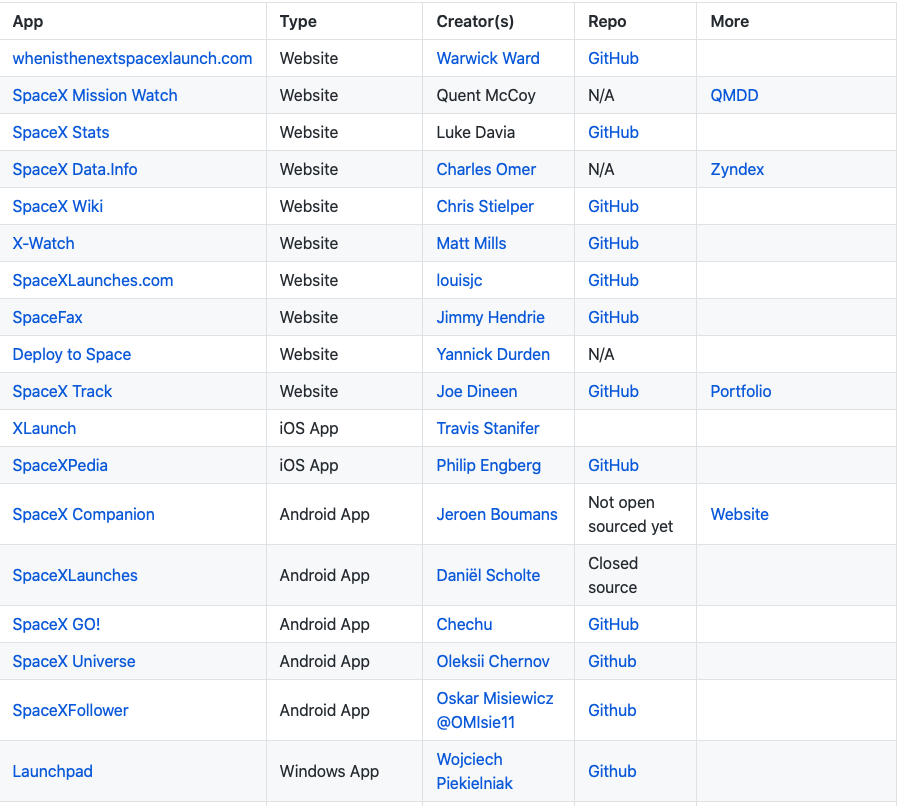Open Joe Dineen's Portfolio link
This screenshot has width=899, height=806.
740,391
